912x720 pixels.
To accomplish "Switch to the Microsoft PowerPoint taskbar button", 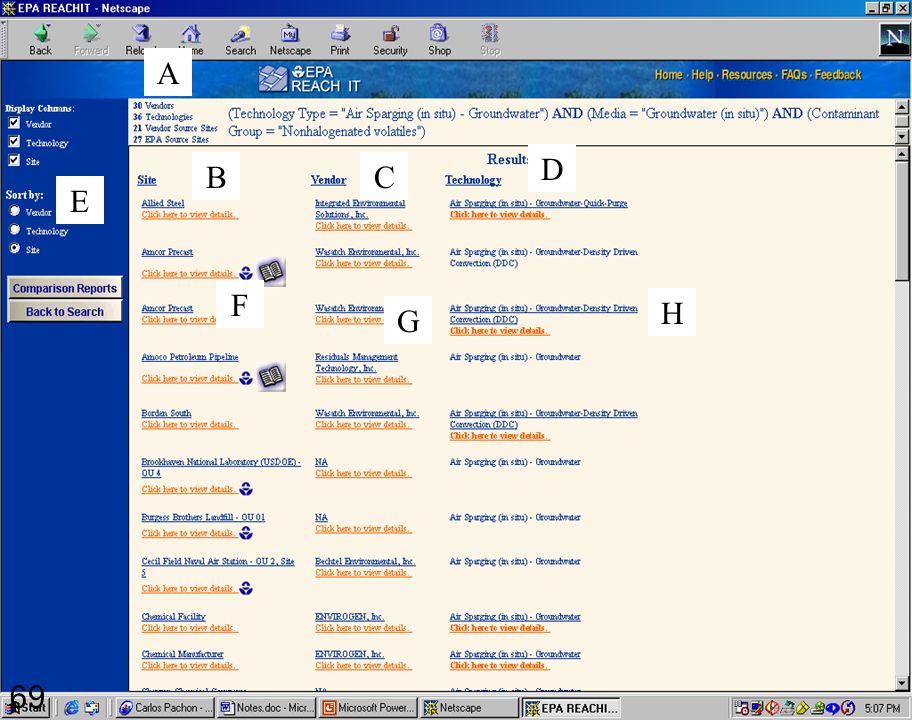I will (x=369, y=708).
